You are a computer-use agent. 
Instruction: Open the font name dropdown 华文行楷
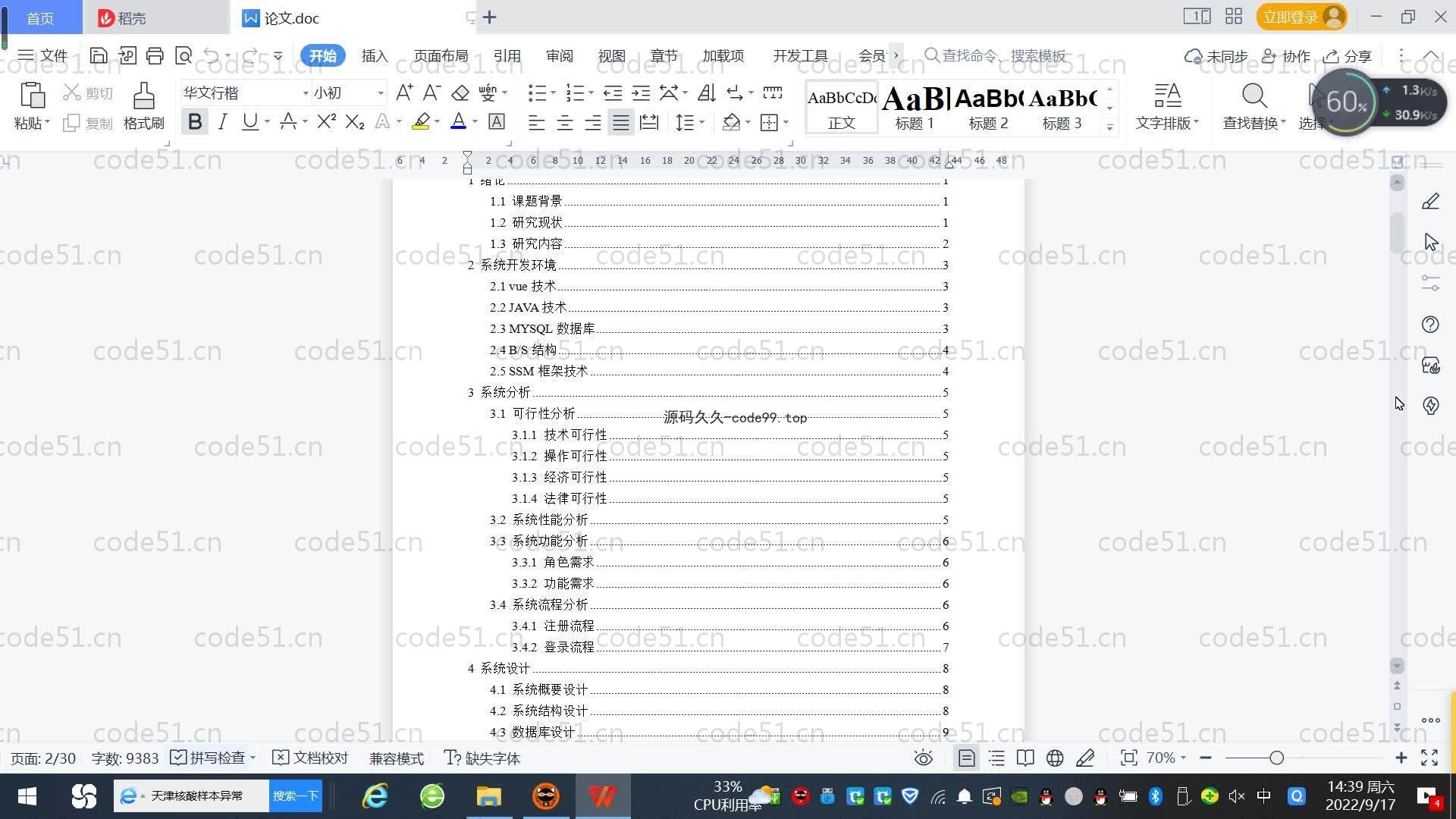[x=306, y=93]
